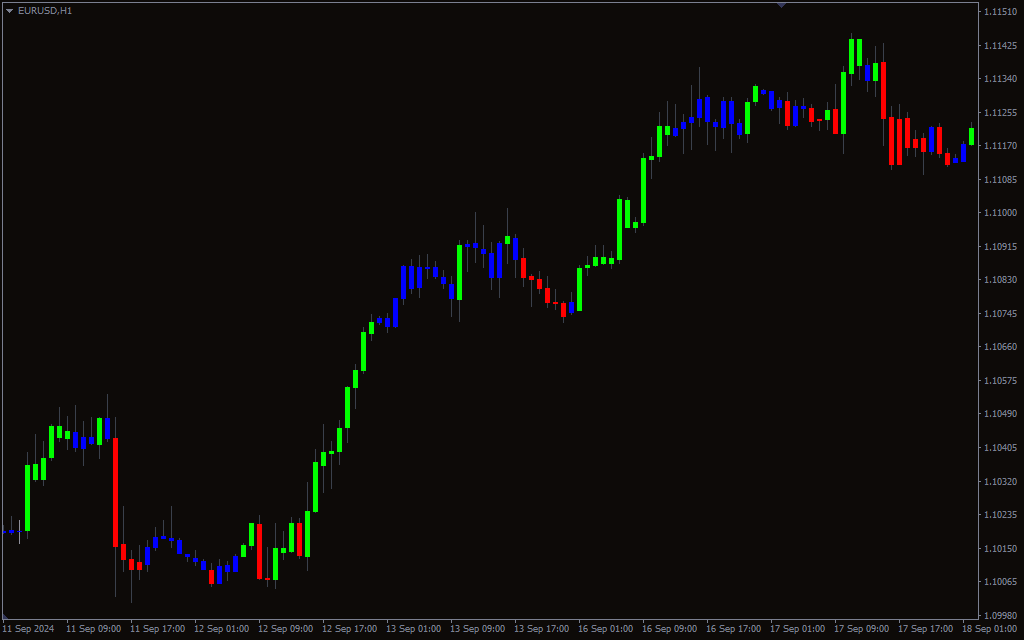
Task: Click the last green candle at chart's right
Action: [971, 136]
